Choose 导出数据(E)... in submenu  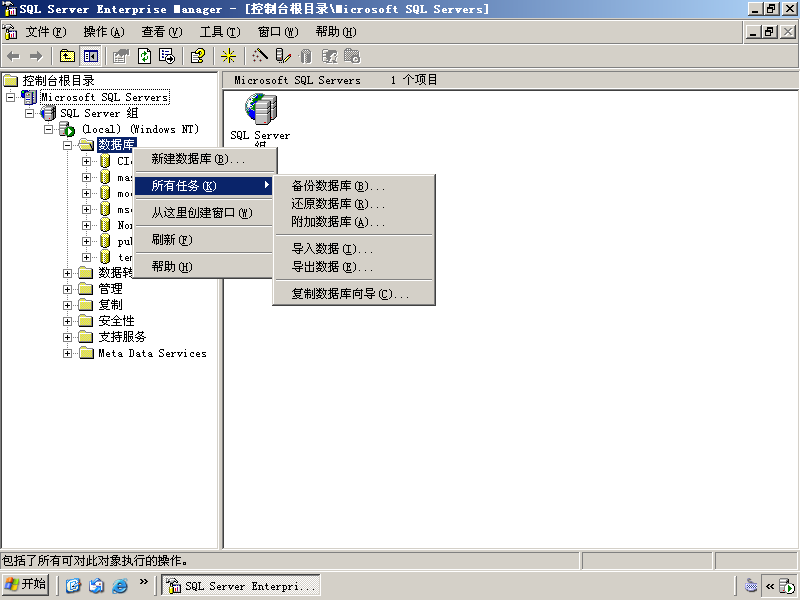point(354,267)
